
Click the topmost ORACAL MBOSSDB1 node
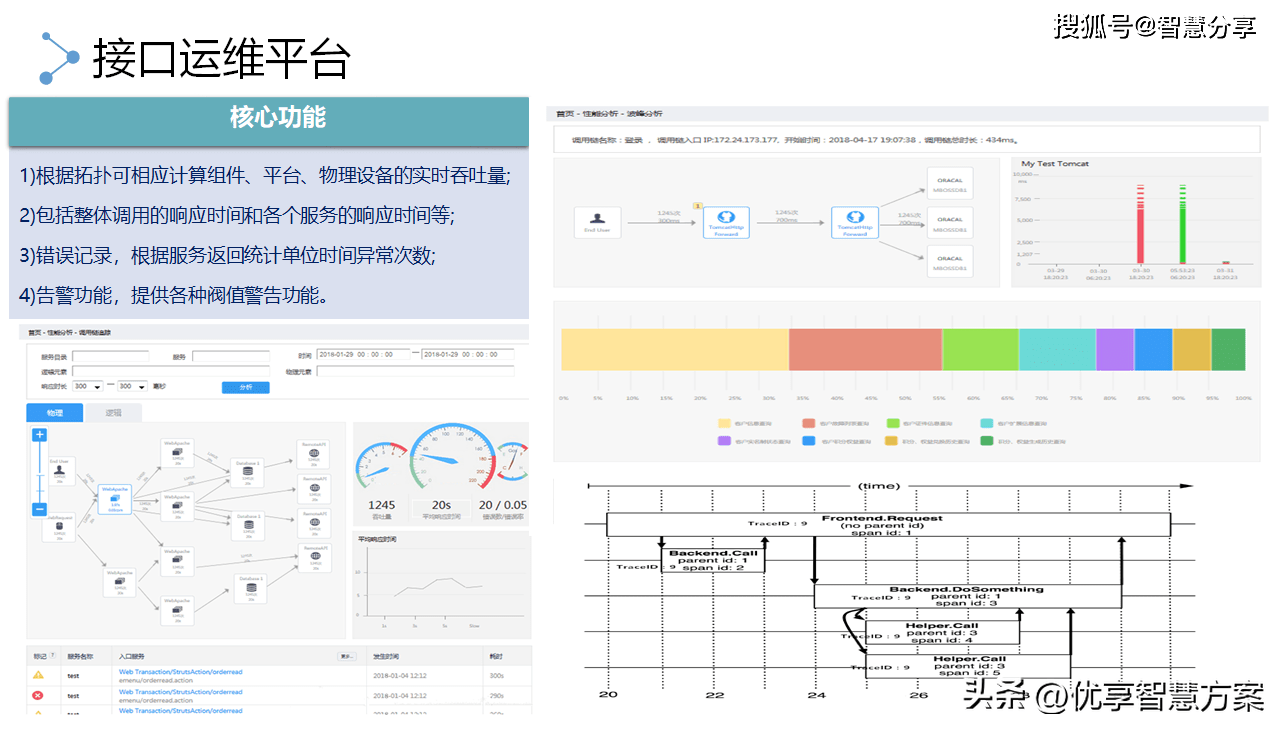click(x=949, y=186)
